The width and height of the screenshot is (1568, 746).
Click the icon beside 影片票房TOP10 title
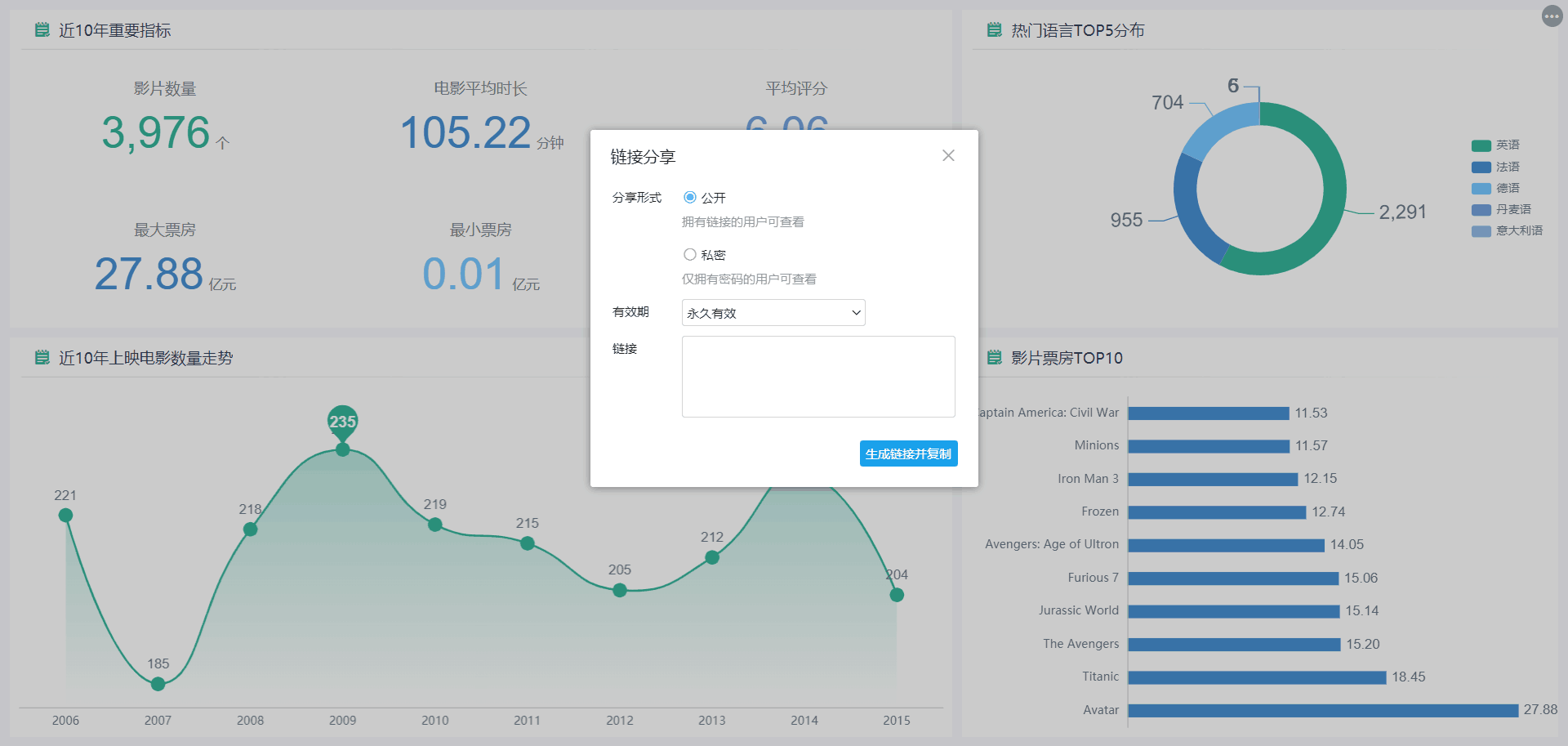[994, 358]
